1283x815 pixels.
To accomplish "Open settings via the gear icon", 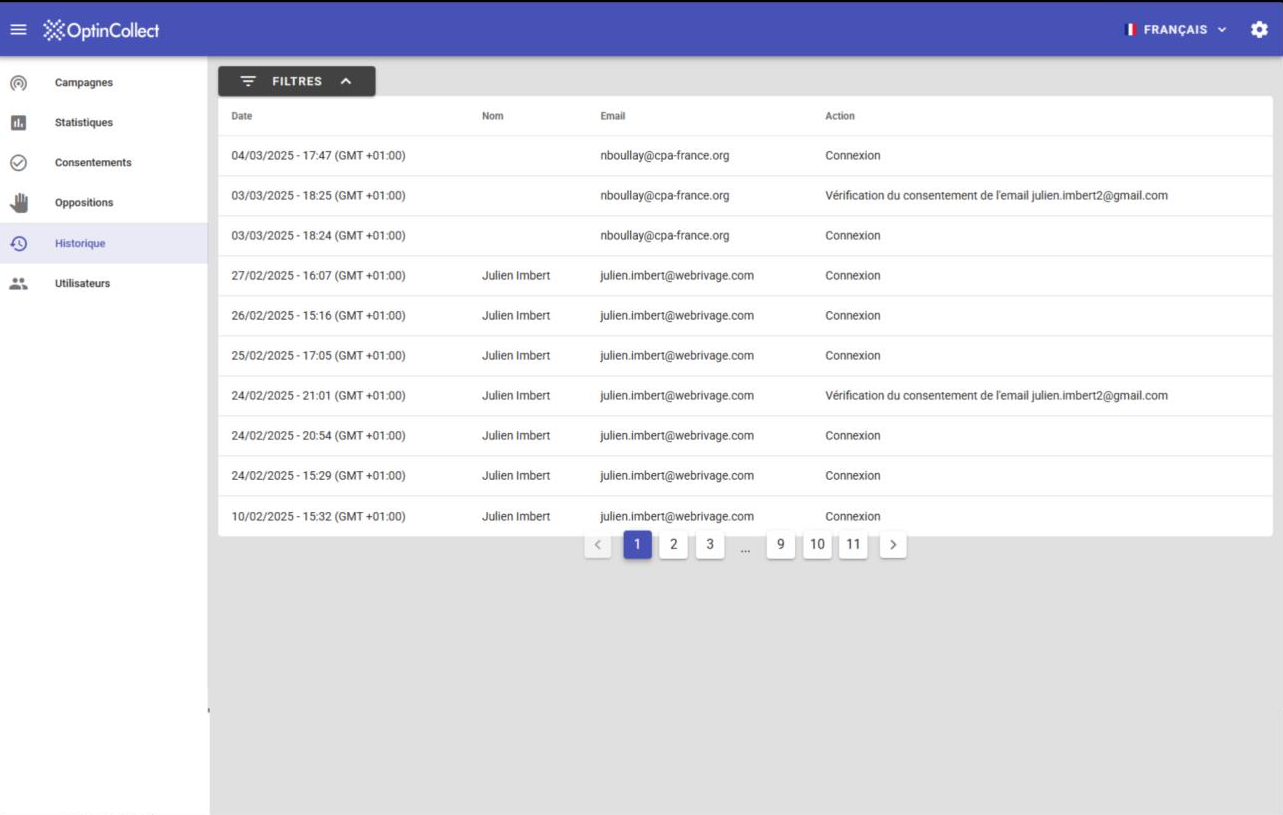I will 1259,30.
